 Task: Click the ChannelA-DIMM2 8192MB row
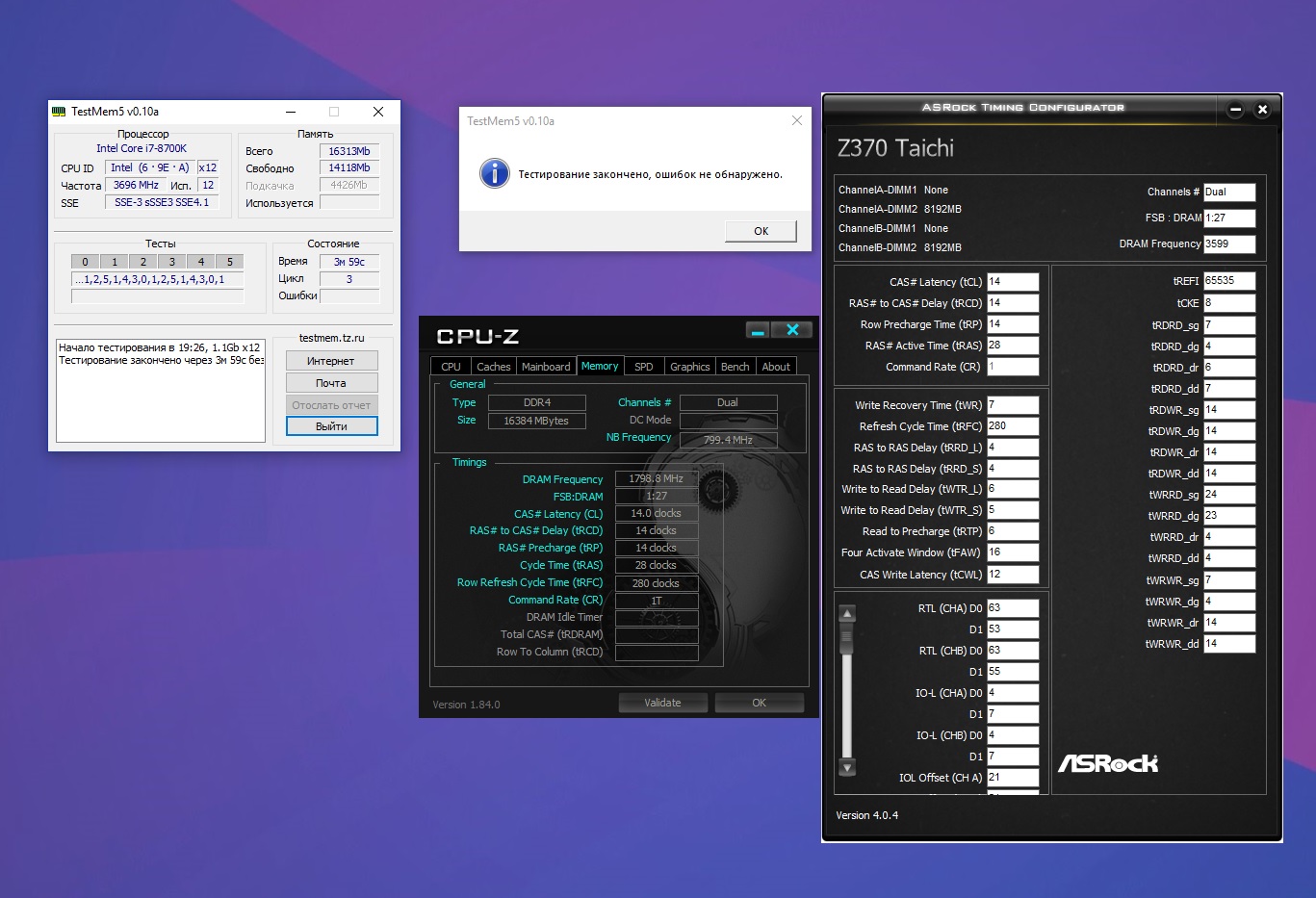coord(900,209)
